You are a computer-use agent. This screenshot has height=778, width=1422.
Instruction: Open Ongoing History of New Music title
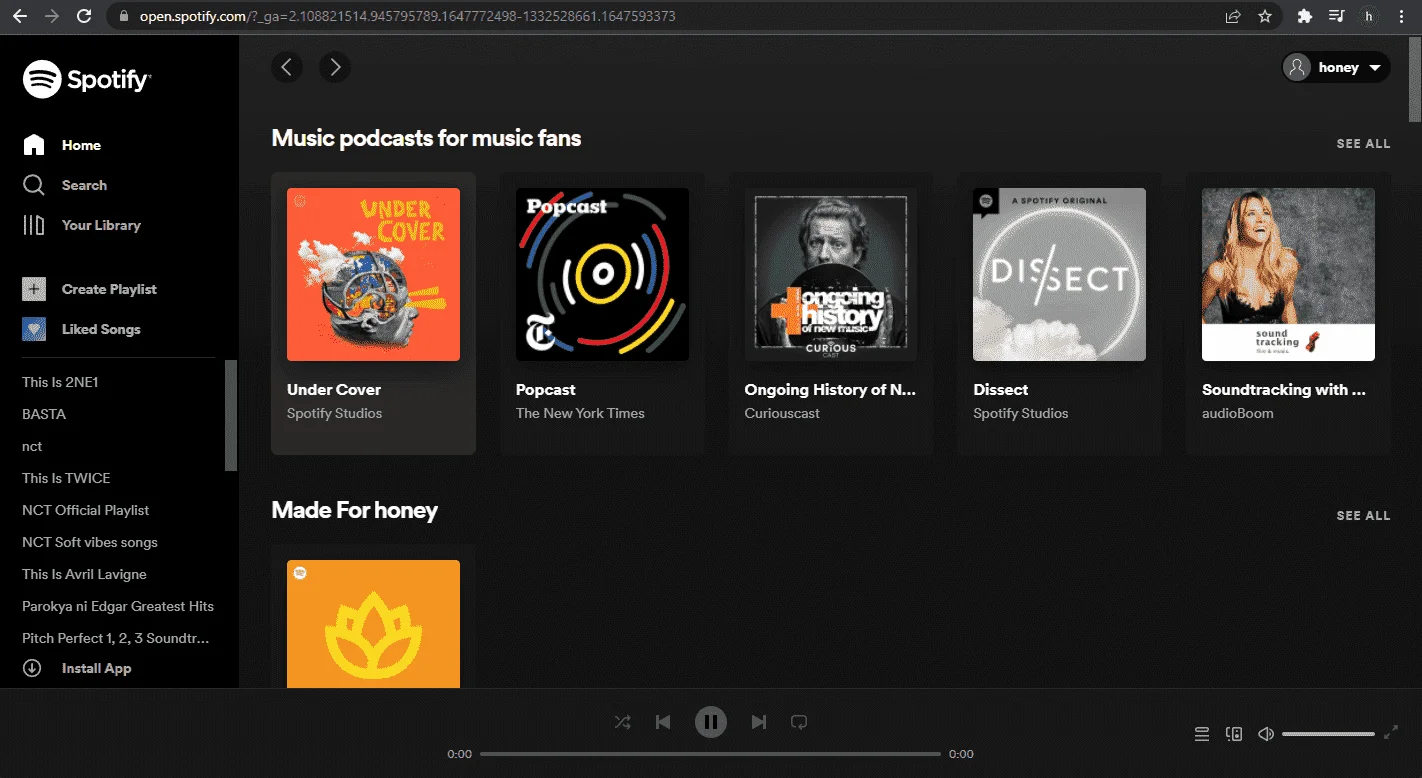[831, 390]
